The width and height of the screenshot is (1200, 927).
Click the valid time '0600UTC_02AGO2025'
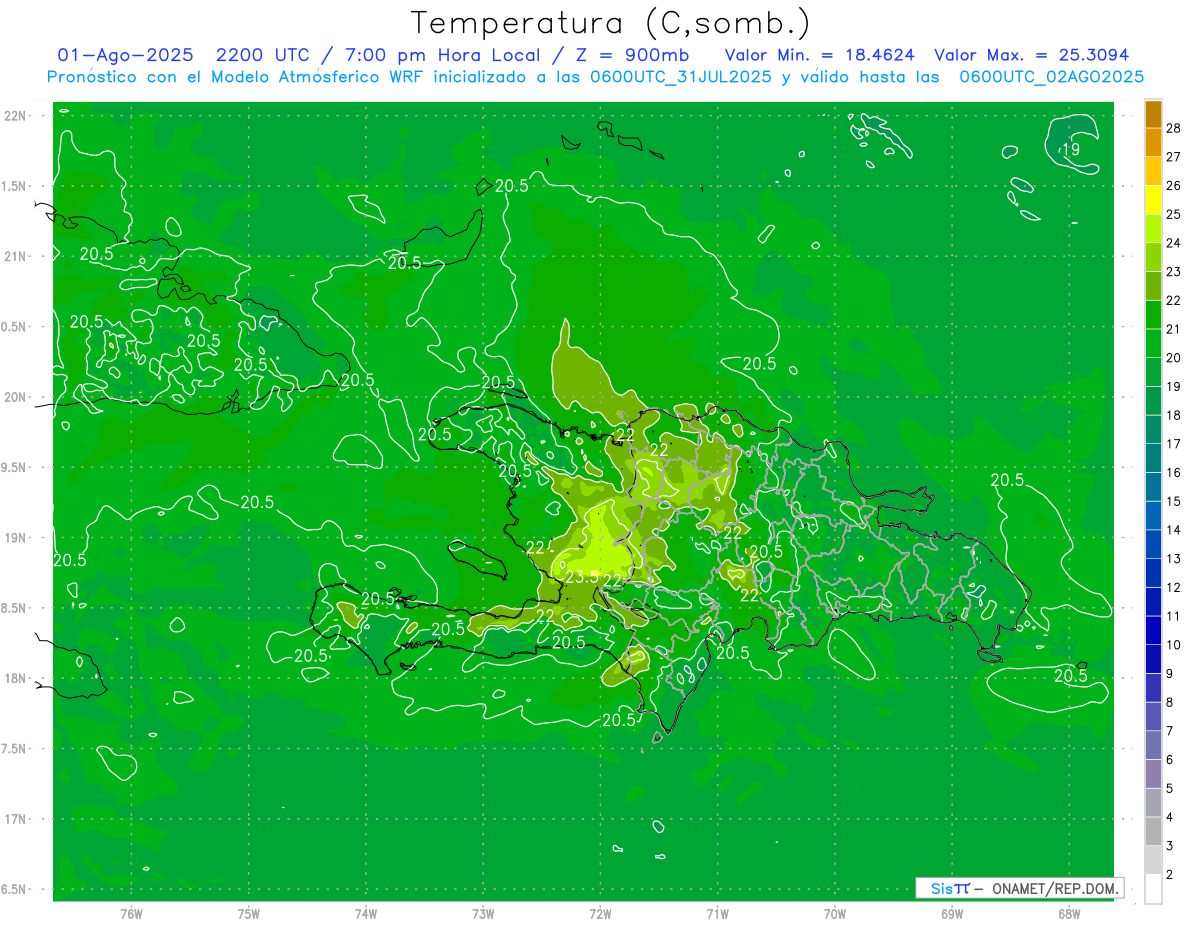coord(1052,77)
